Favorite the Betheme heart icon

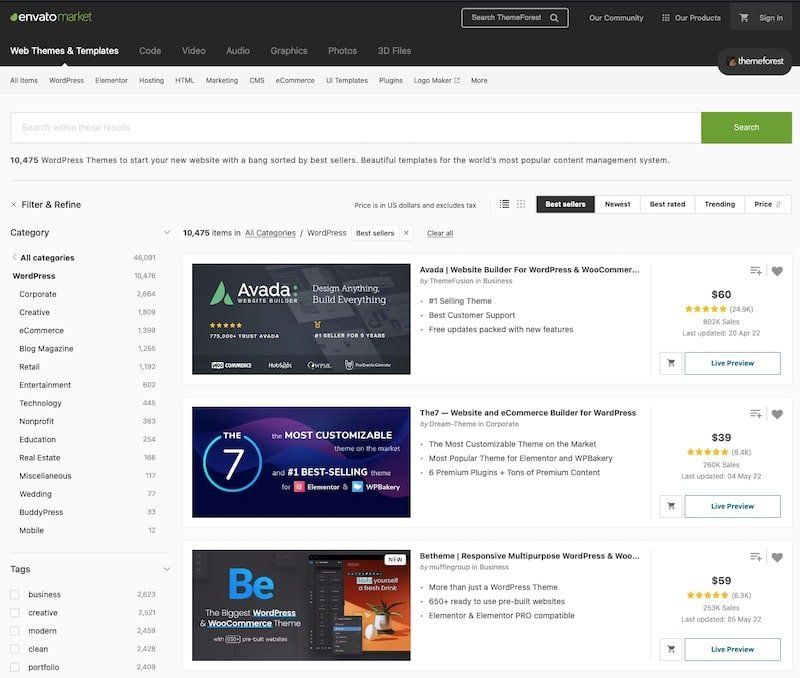coord(777,558)
